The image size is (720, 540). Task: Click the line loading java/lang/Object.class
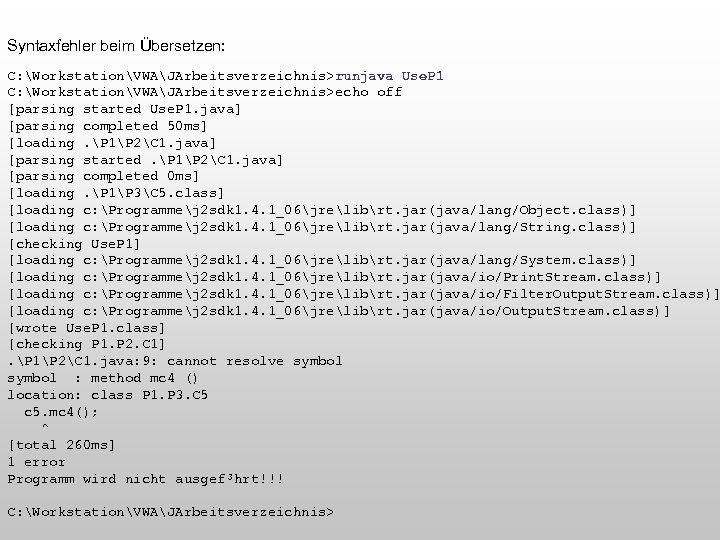pyautogui.click(x=321, y=210)
